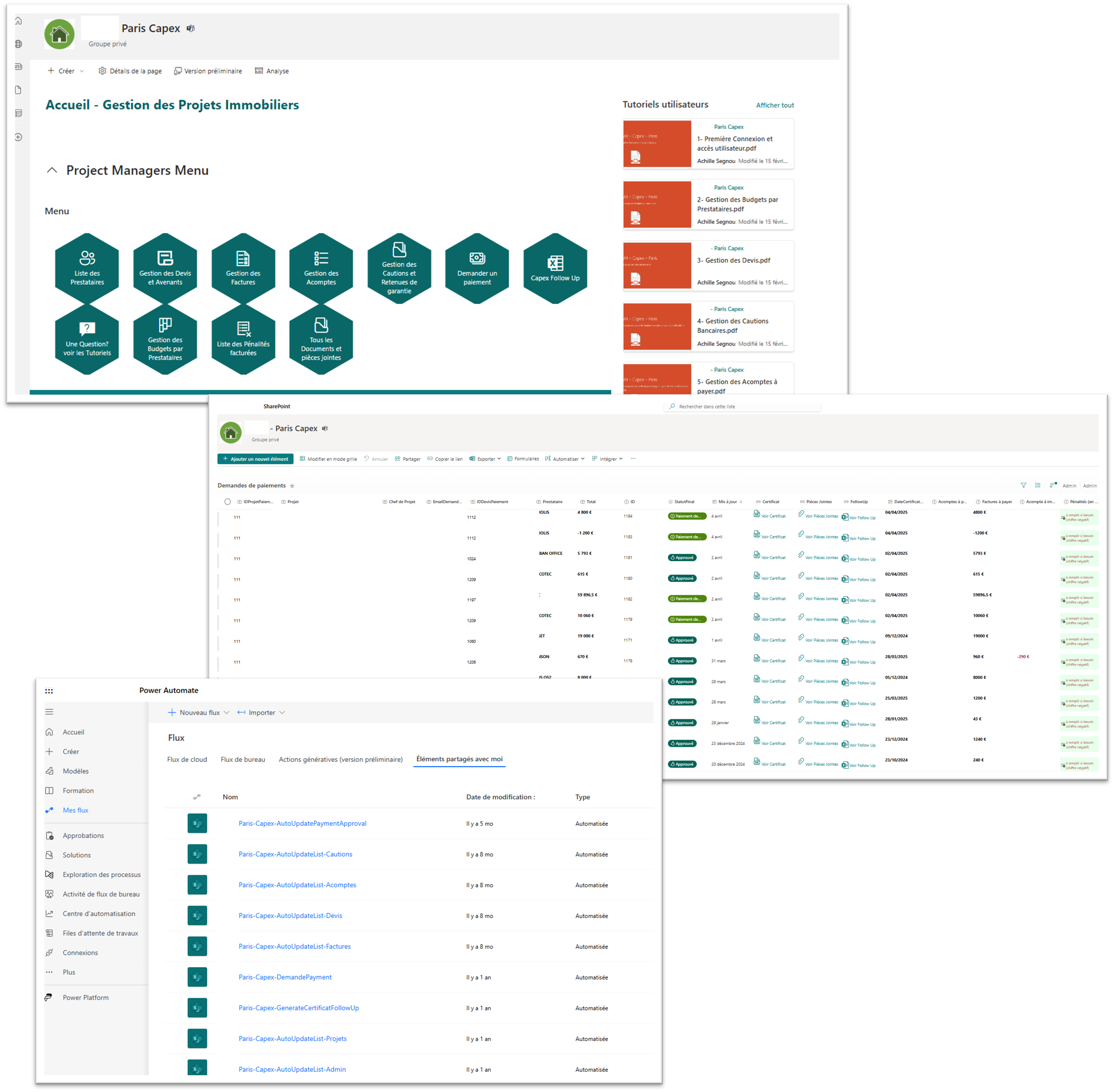Toggle select-all circle in list header

(x=228, y=502)
